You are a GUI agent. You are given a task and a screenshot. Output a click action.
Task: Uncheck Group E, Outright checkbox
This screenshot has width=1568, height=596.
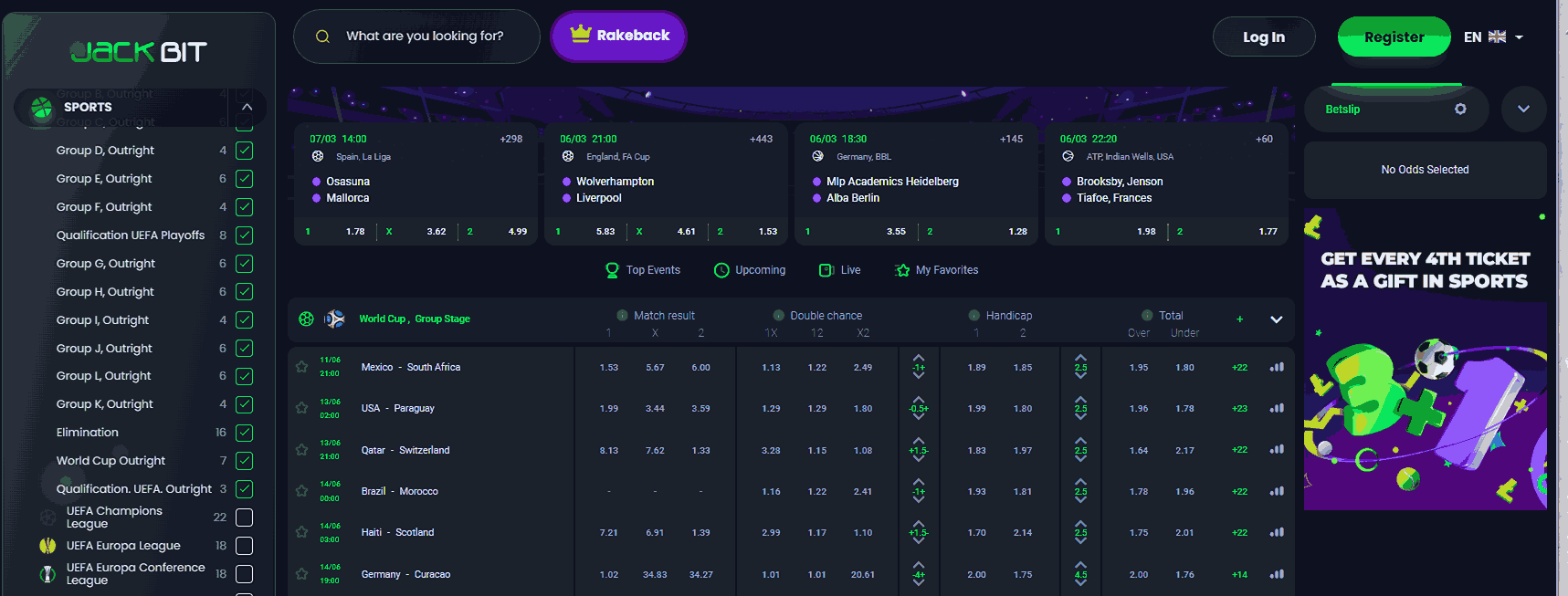coord(245,179)
